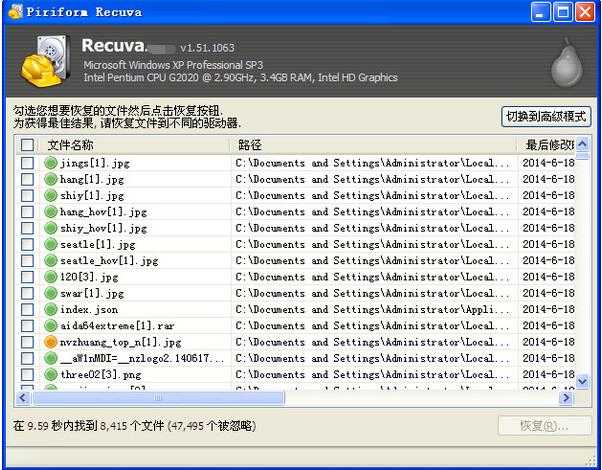Sort by 最后修改 column header
This screenshot has height=470, width=602.
pos(546,145)
